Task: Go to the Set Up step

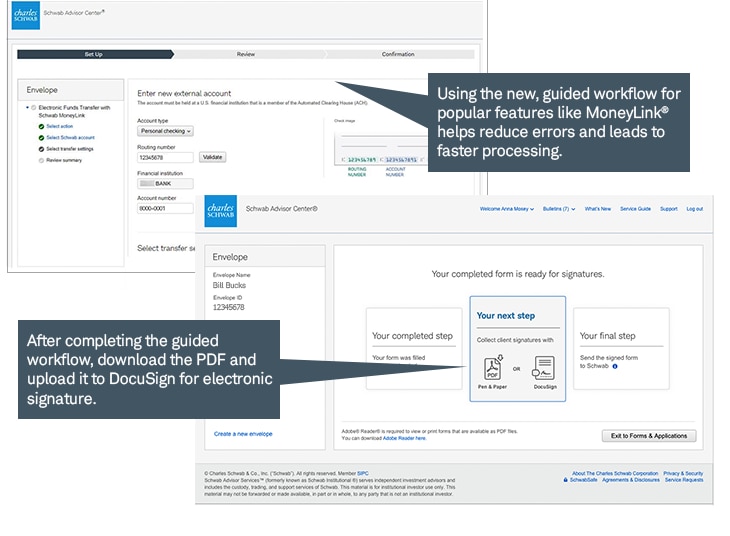Action: pyautogui.click(x=95, y=54)
